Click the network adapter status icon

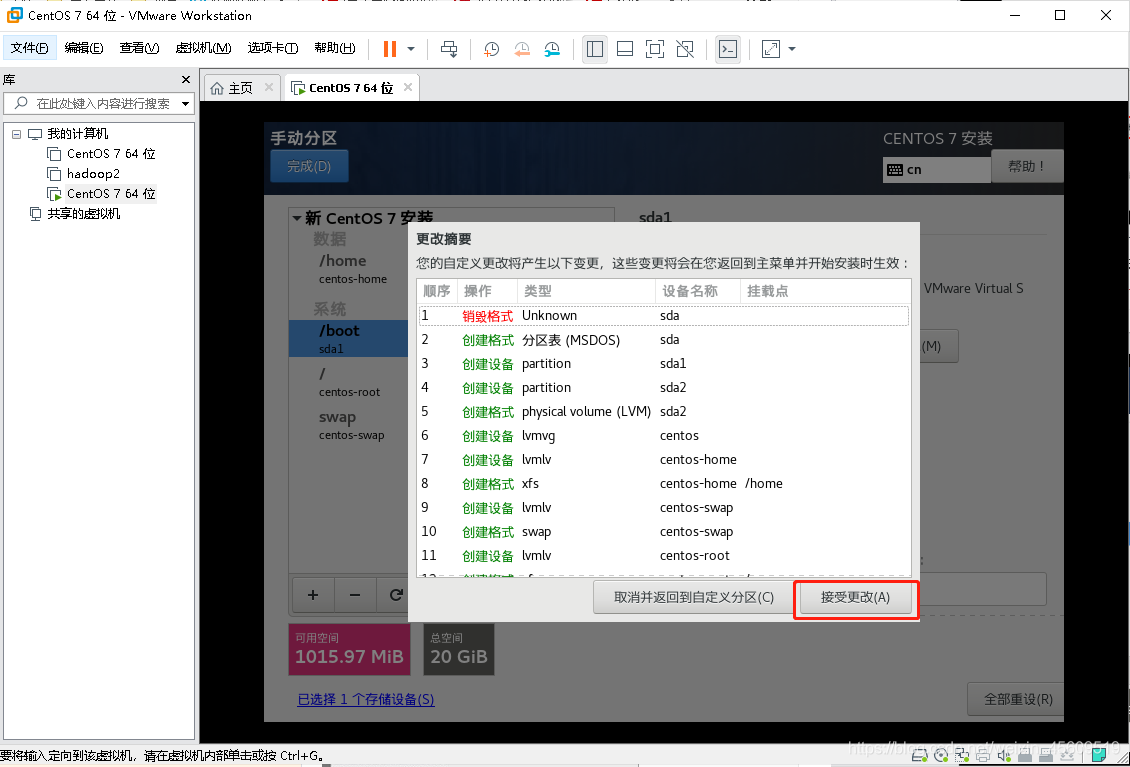(x=961, y=755)
